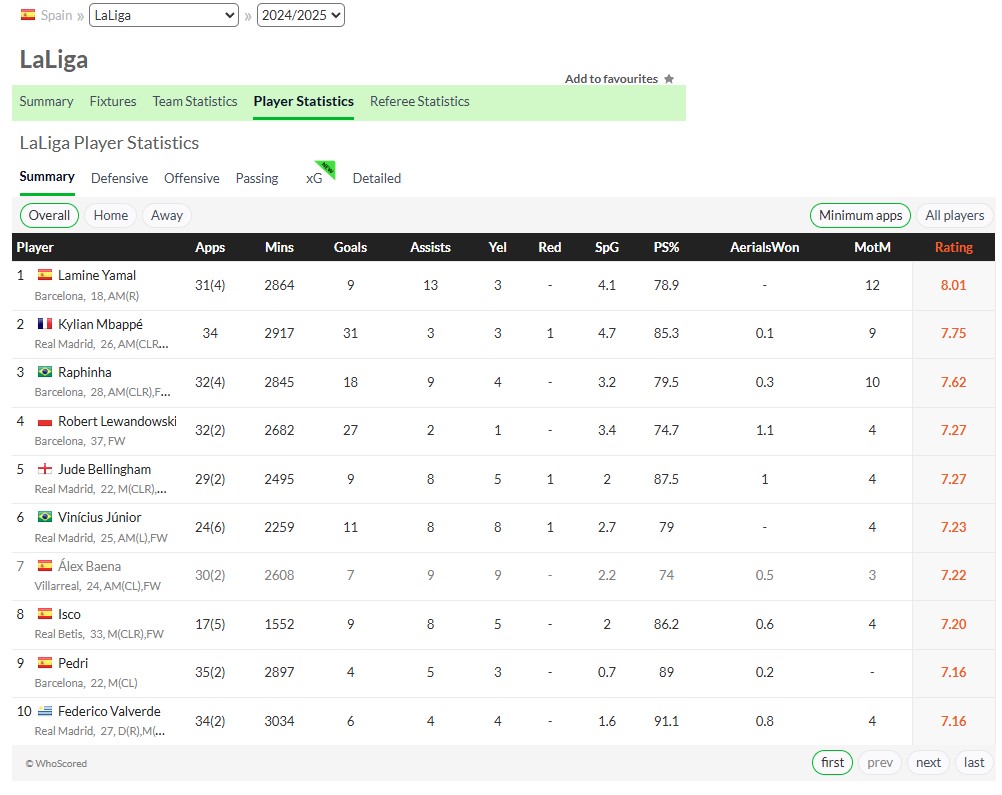Open the Summary navigation tab in green bar
This screenshot has height=795, width=1002.
(46, 102)
